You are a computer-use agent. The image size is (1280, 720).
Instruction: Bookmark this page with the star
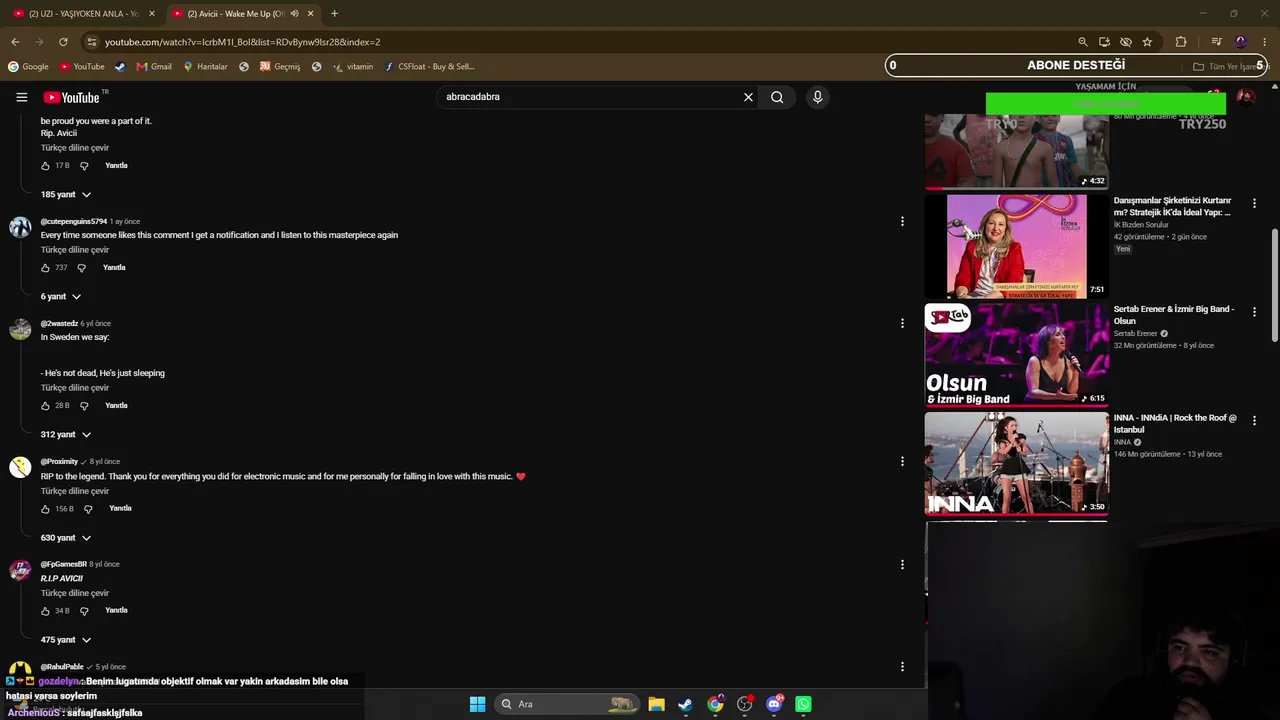point(1147,42)
